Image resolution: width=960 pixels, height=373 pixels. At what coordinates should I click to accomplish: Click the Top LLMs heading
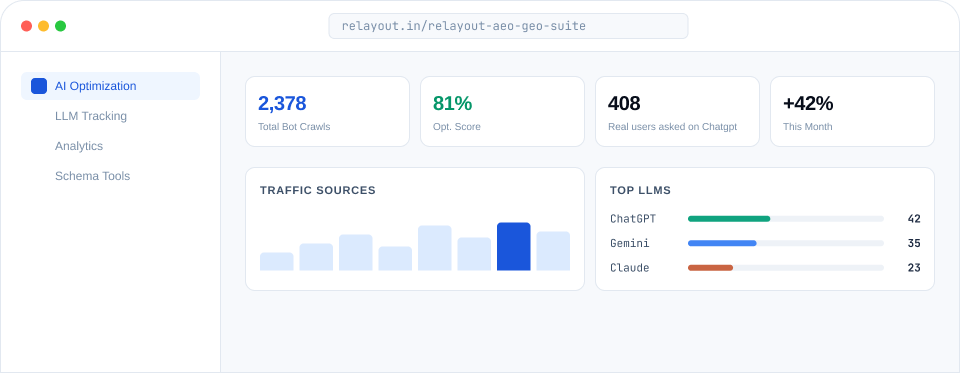click(640, 190)
